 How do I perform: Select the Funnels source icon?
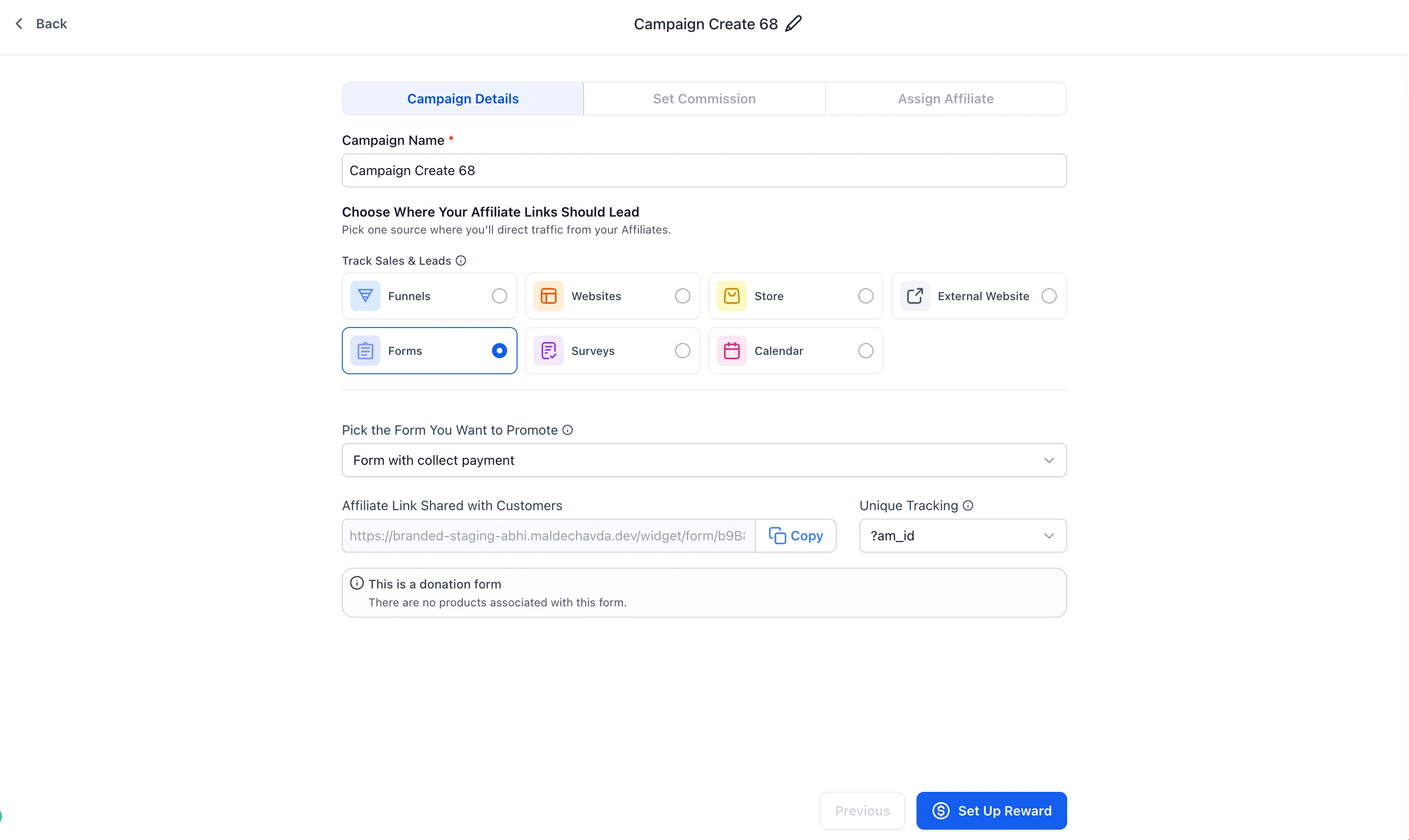pos(365,295)
